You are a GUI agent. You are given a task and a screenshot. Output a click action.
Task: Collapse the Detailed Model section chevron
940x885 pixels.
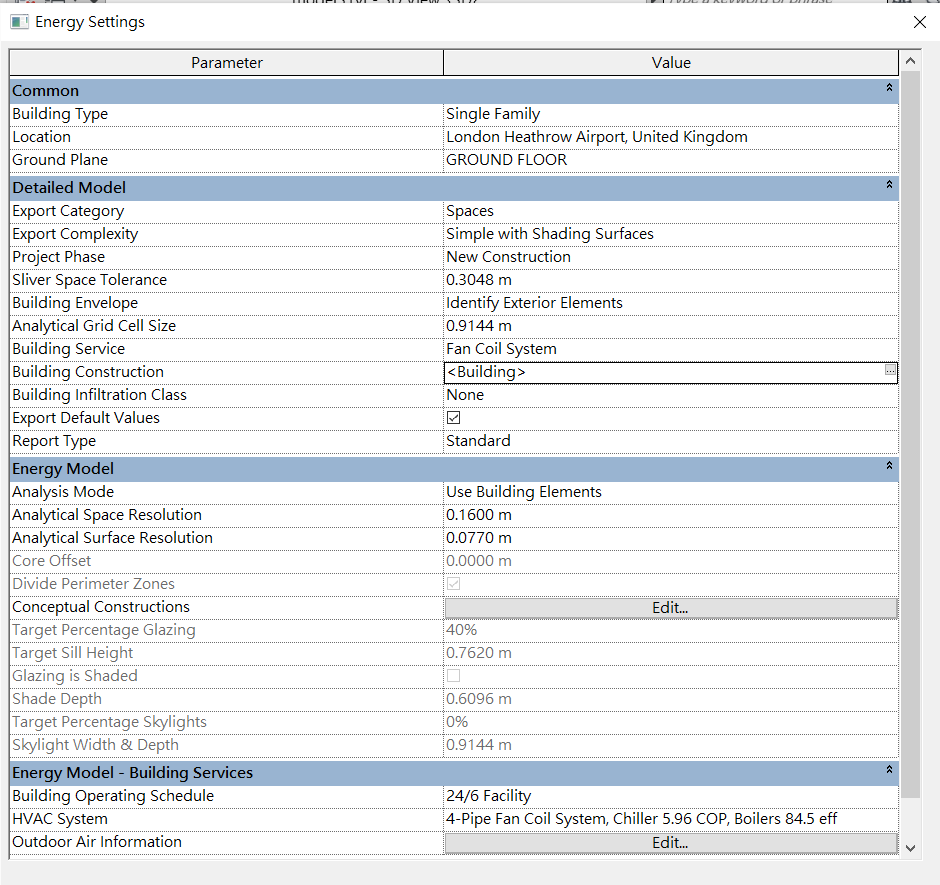point(888,186)
